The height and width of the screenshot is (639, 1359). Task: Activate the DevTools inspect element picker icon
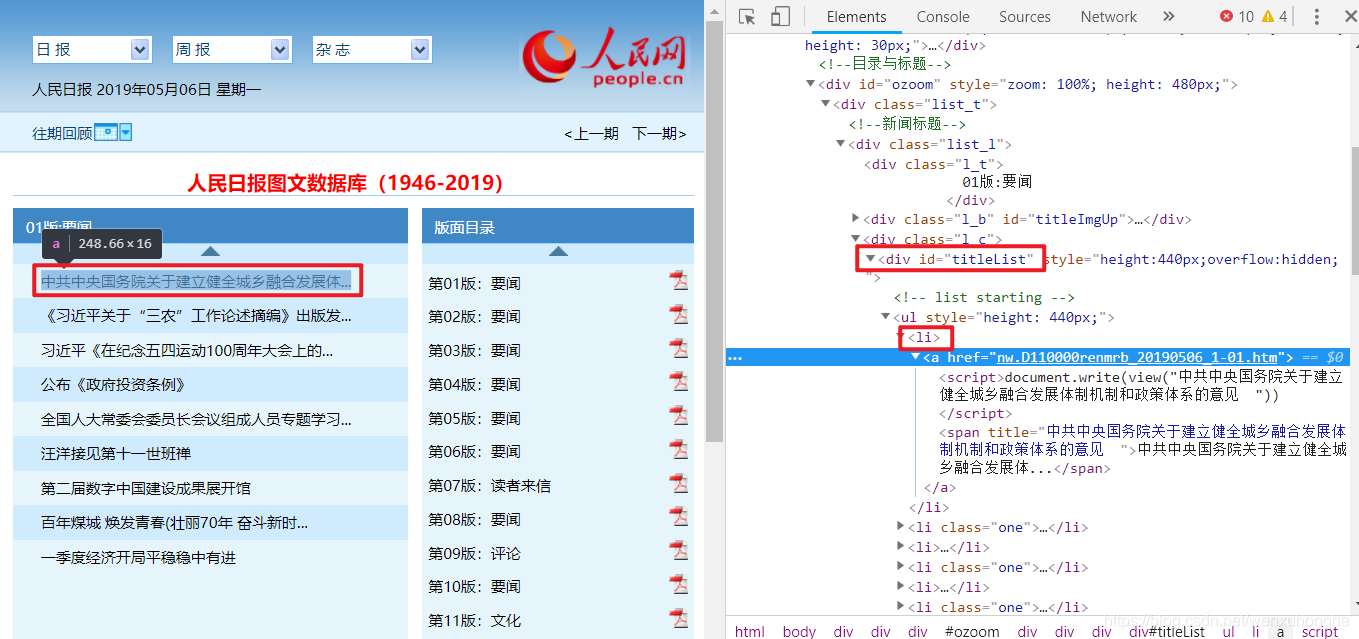coord(746,16)
